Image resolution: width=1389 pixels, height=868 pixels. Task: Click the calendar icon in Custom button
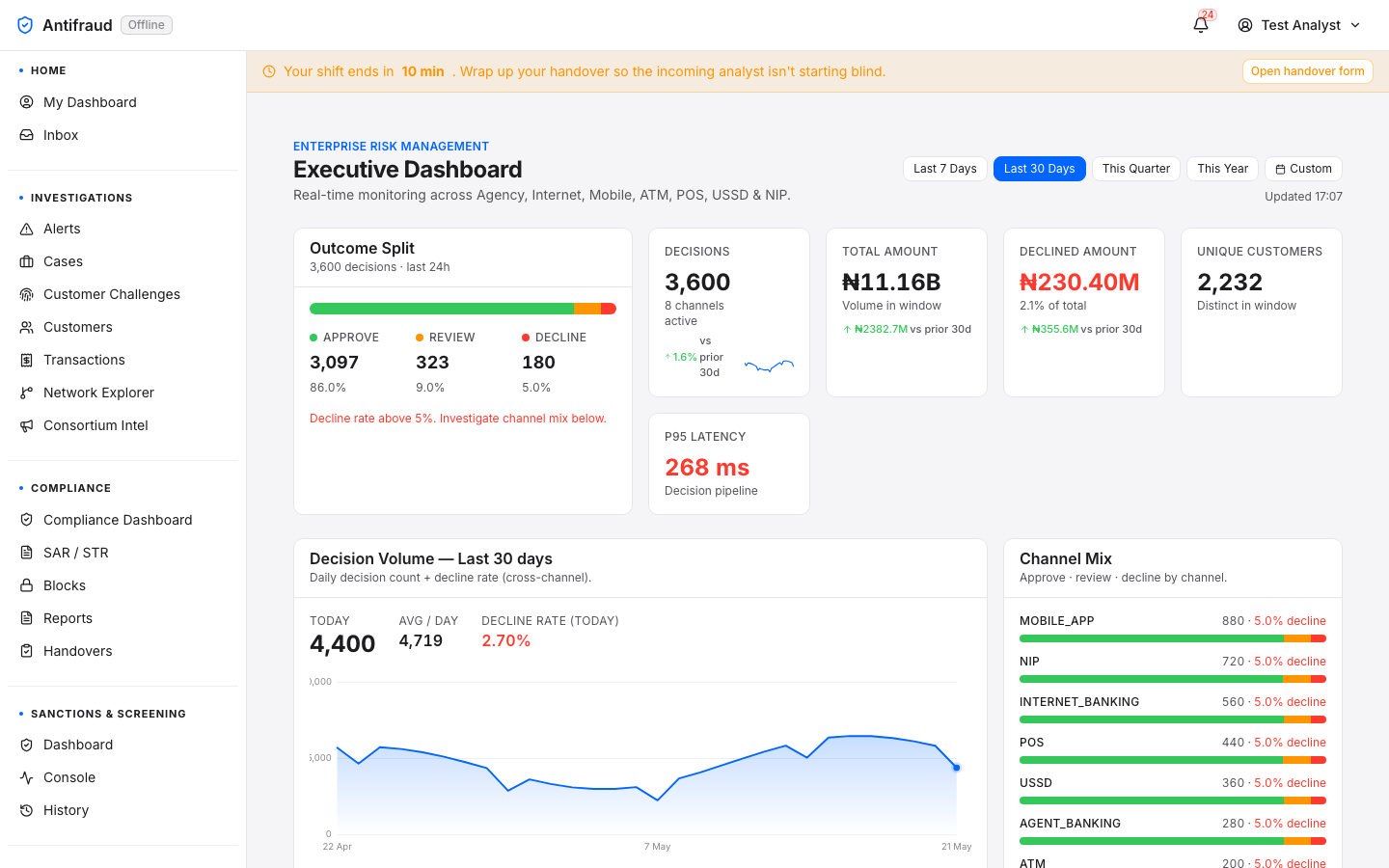point(1280,169)
